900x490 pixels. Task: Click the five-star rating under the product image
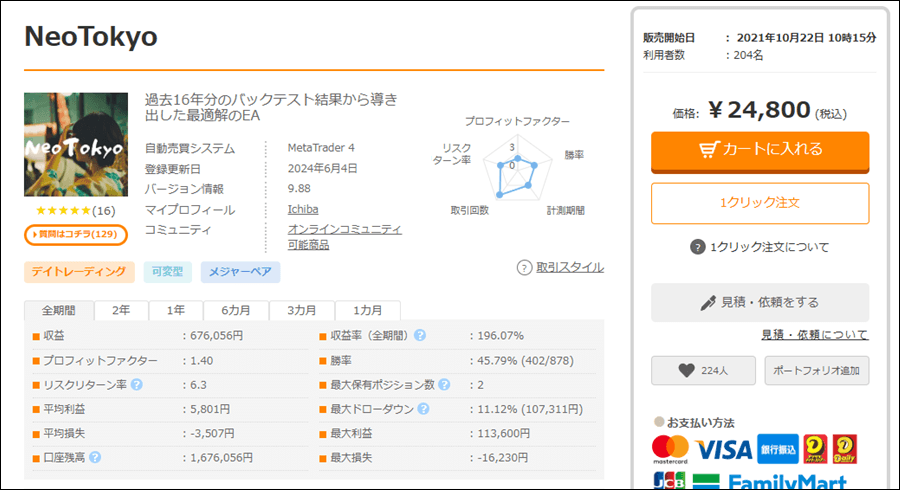pos(63,211)
